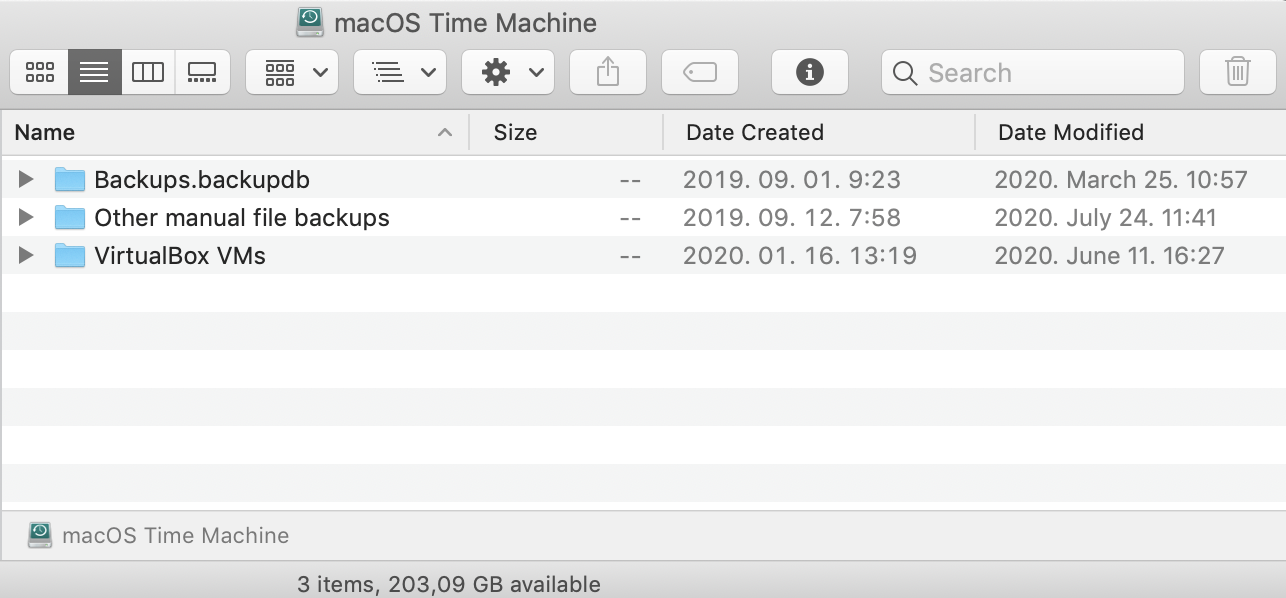Click the sort direction arrow in Name header

coord(444,132)
